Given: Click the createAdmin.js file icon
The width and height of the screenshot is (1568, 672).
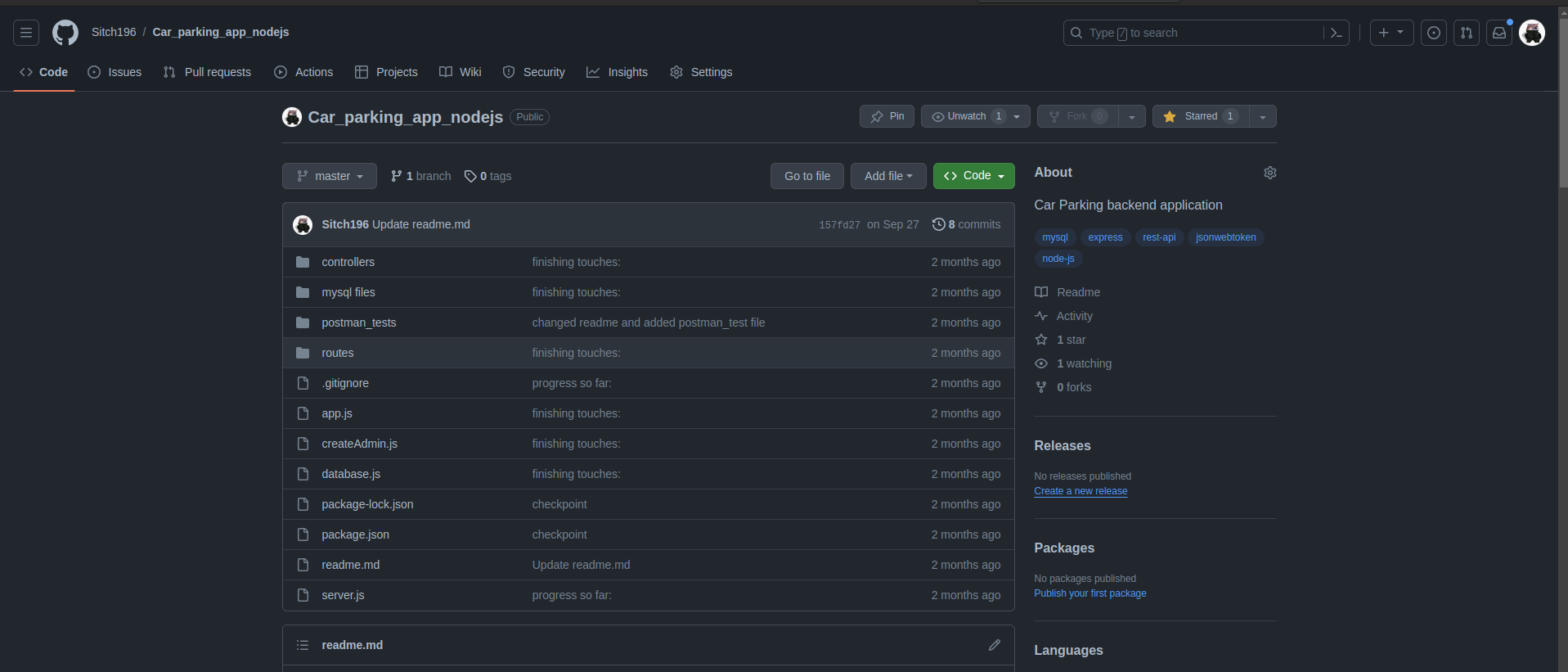Looking at the screenshot, I should [x=303, y=444].
